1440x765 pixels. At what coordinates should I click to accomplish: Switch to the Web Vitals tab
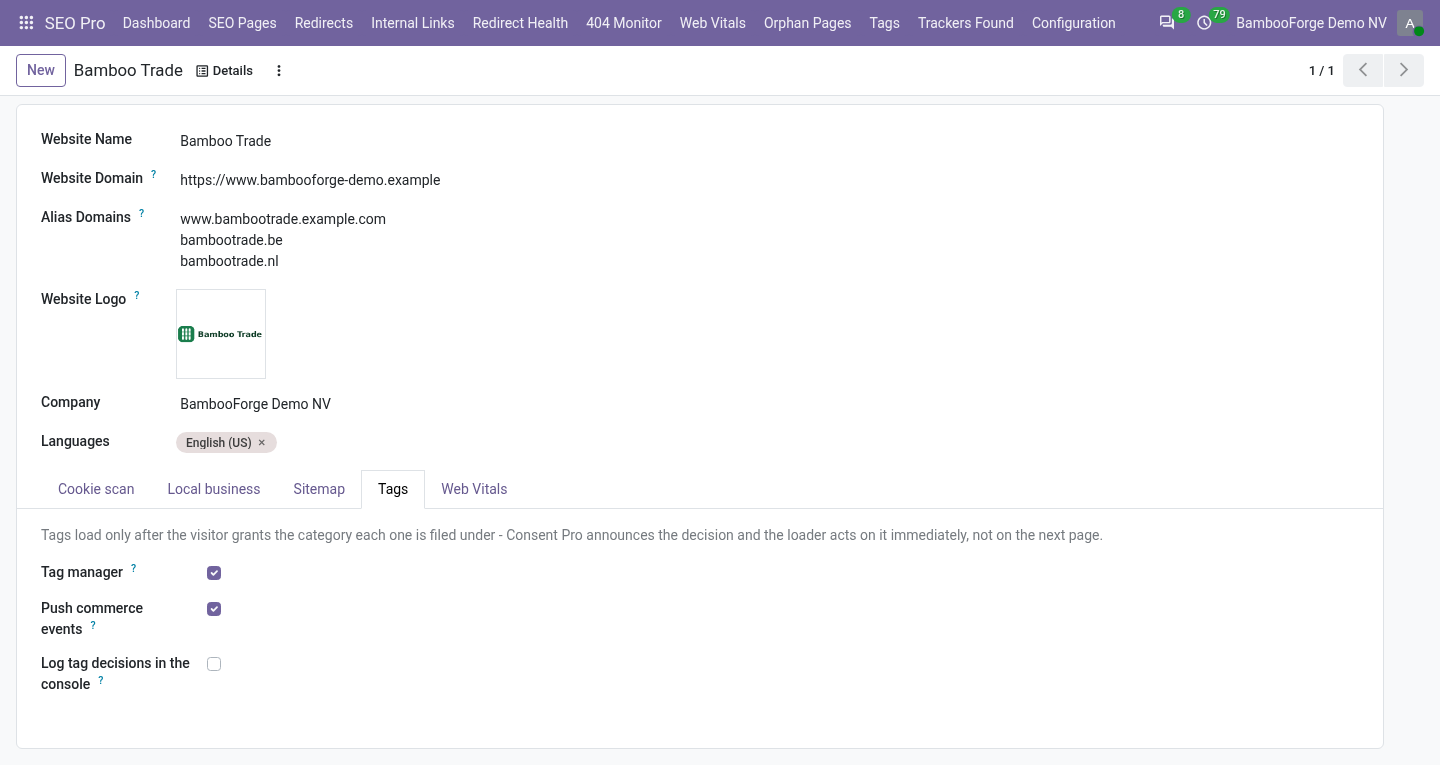[474, 489]
